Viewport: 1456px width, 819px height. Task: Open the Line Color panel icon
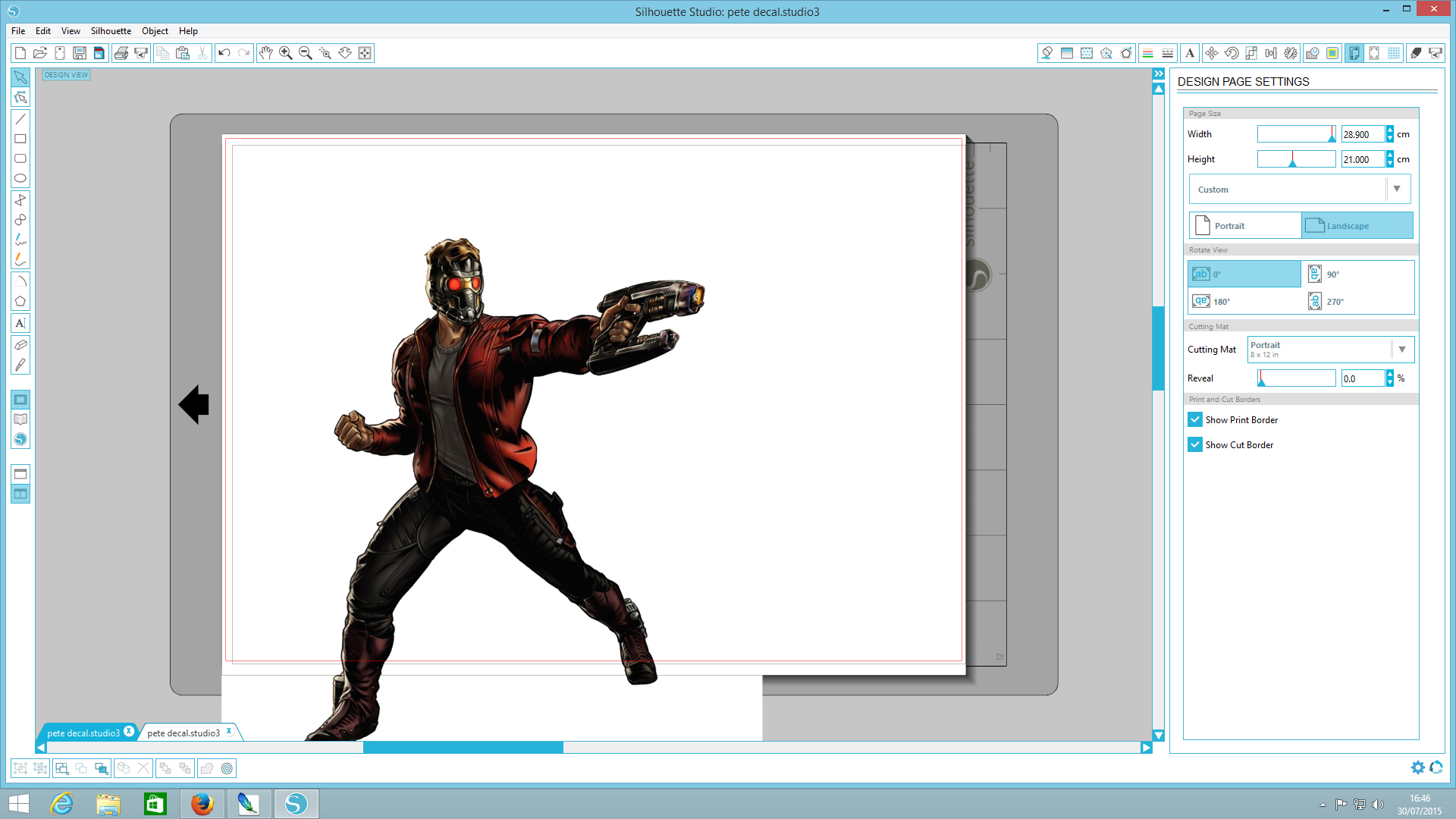coord(1148,53)
